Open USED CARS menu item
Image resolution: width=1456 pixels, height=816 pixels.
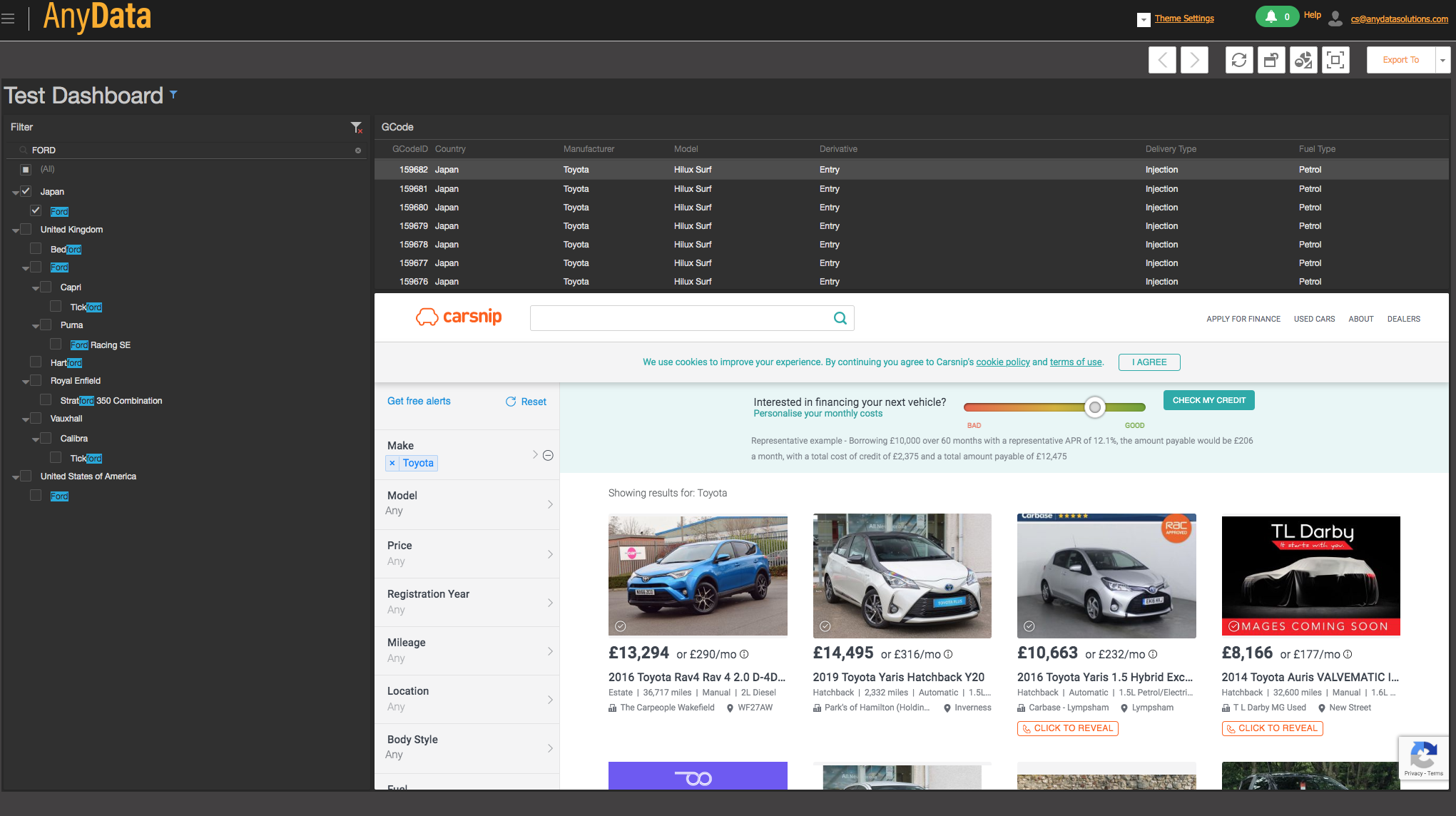click(x=1315, y=319)
